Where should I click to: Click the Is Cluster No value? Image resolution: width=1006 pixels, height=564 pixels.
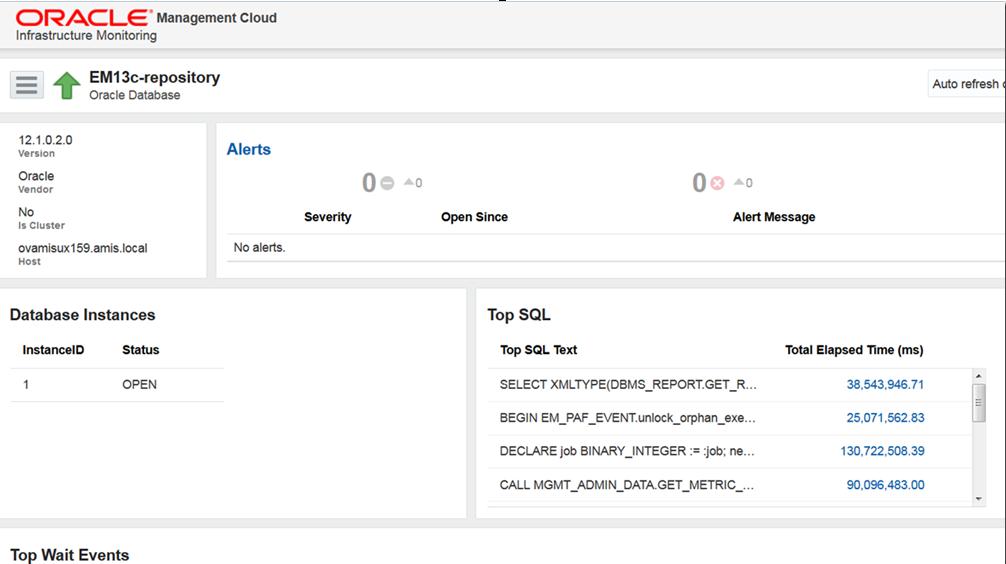[26, 212]
